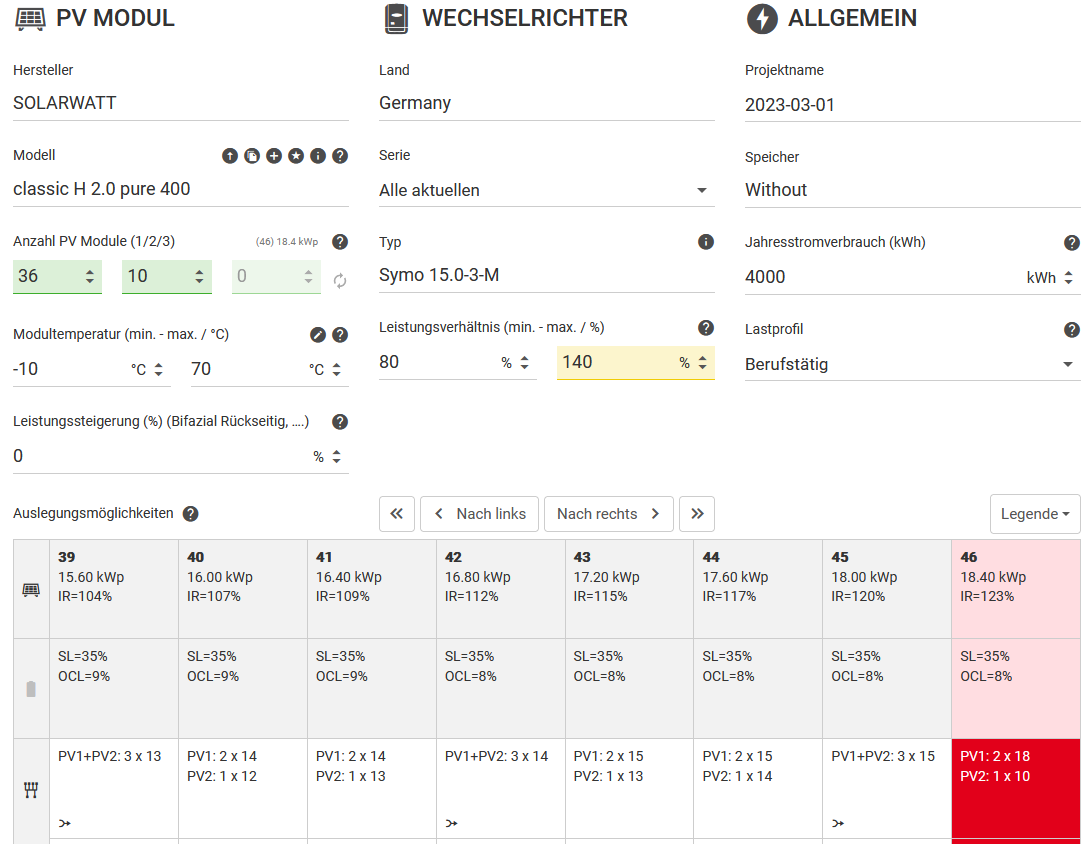Adjust the maximum Leistungsverhältnis stepper (140)

(703, 362)
